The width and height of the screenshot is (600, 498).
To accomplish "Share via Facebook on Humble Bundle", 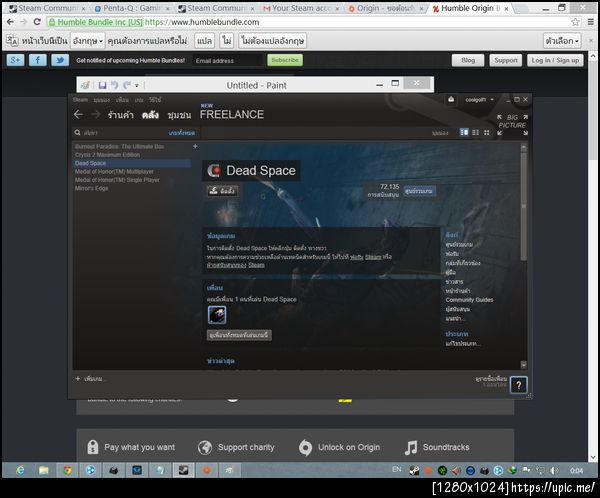I will point(38,60).
